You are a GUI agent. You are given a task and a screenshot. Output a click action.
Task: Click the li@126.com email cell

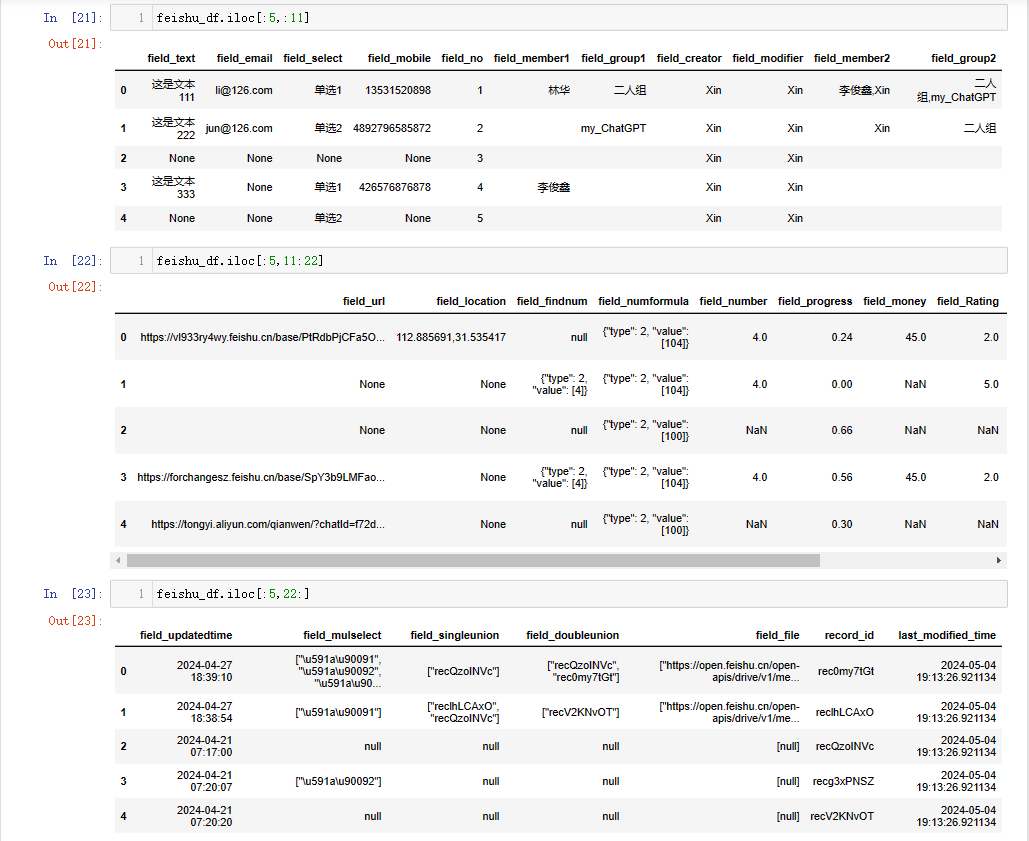[x=243, y=90]
